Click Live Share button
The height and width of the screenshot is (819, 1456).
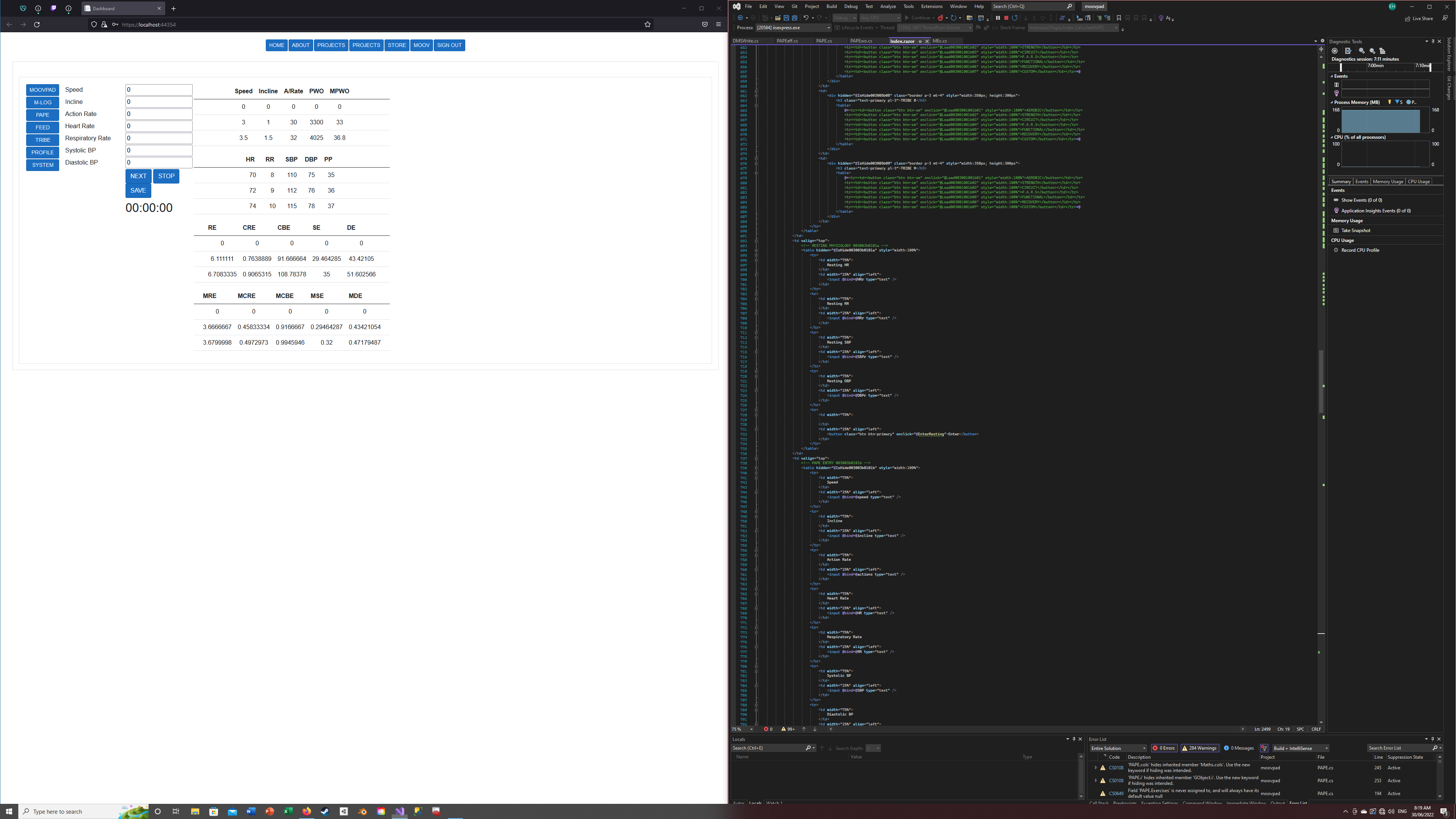pyautogui.click(x=1419, y=18)
